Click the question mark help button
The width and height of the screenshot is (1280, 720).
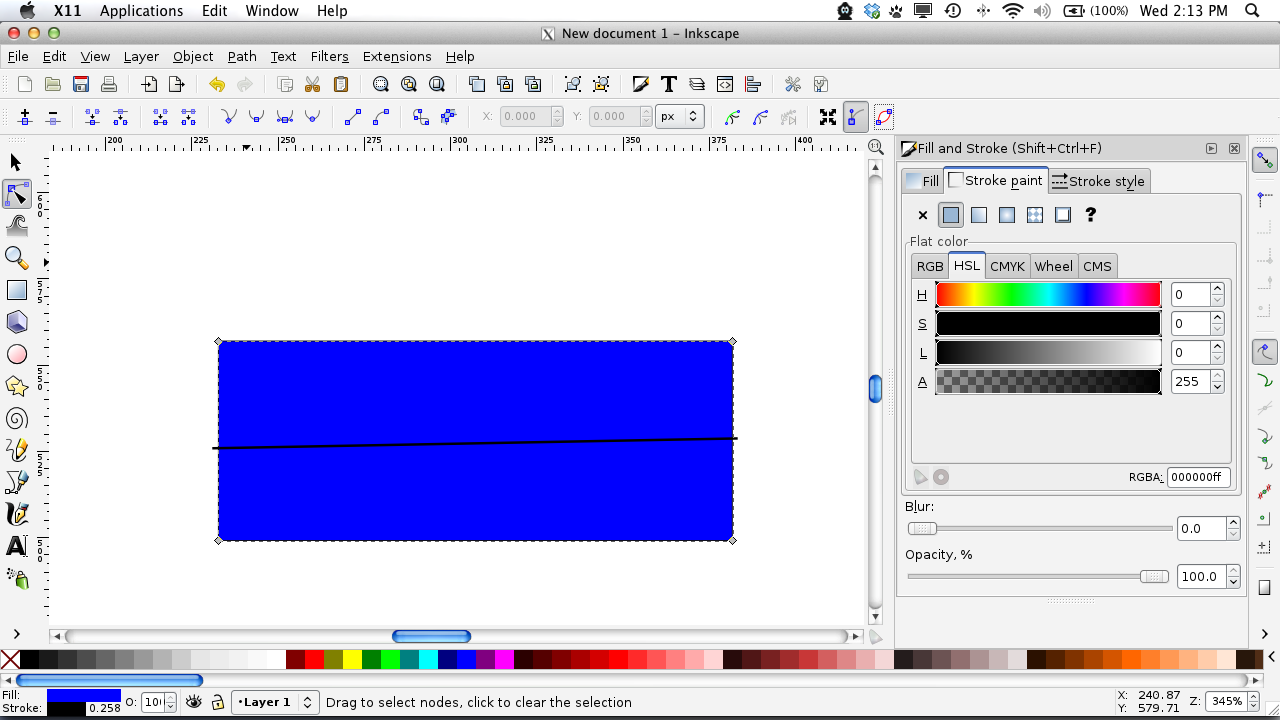click(x=1090, y=215)
